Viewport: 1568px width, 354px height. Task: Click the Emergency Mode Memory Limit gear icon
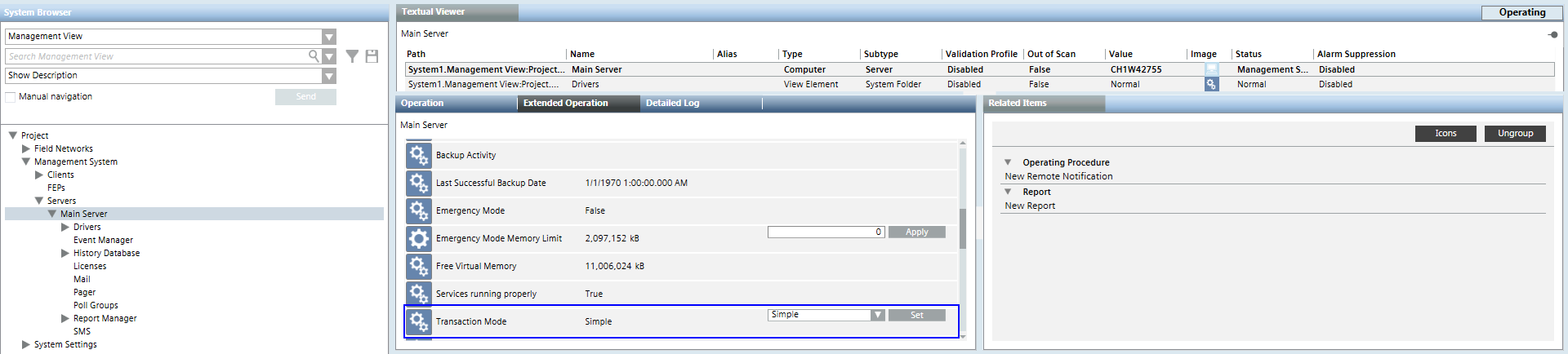pyautogui.click(x=419, y=238)
